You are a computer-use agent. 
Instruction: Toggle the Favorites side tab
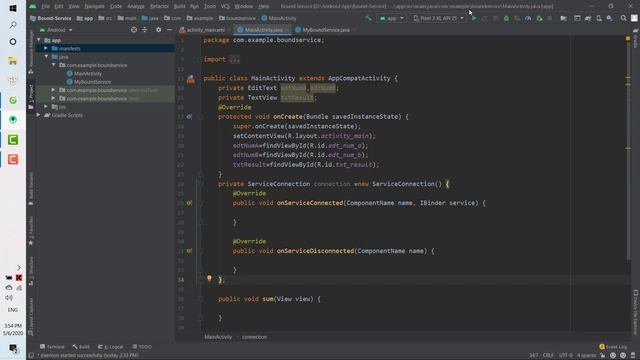pyautogui.click(x=31, y=231)
